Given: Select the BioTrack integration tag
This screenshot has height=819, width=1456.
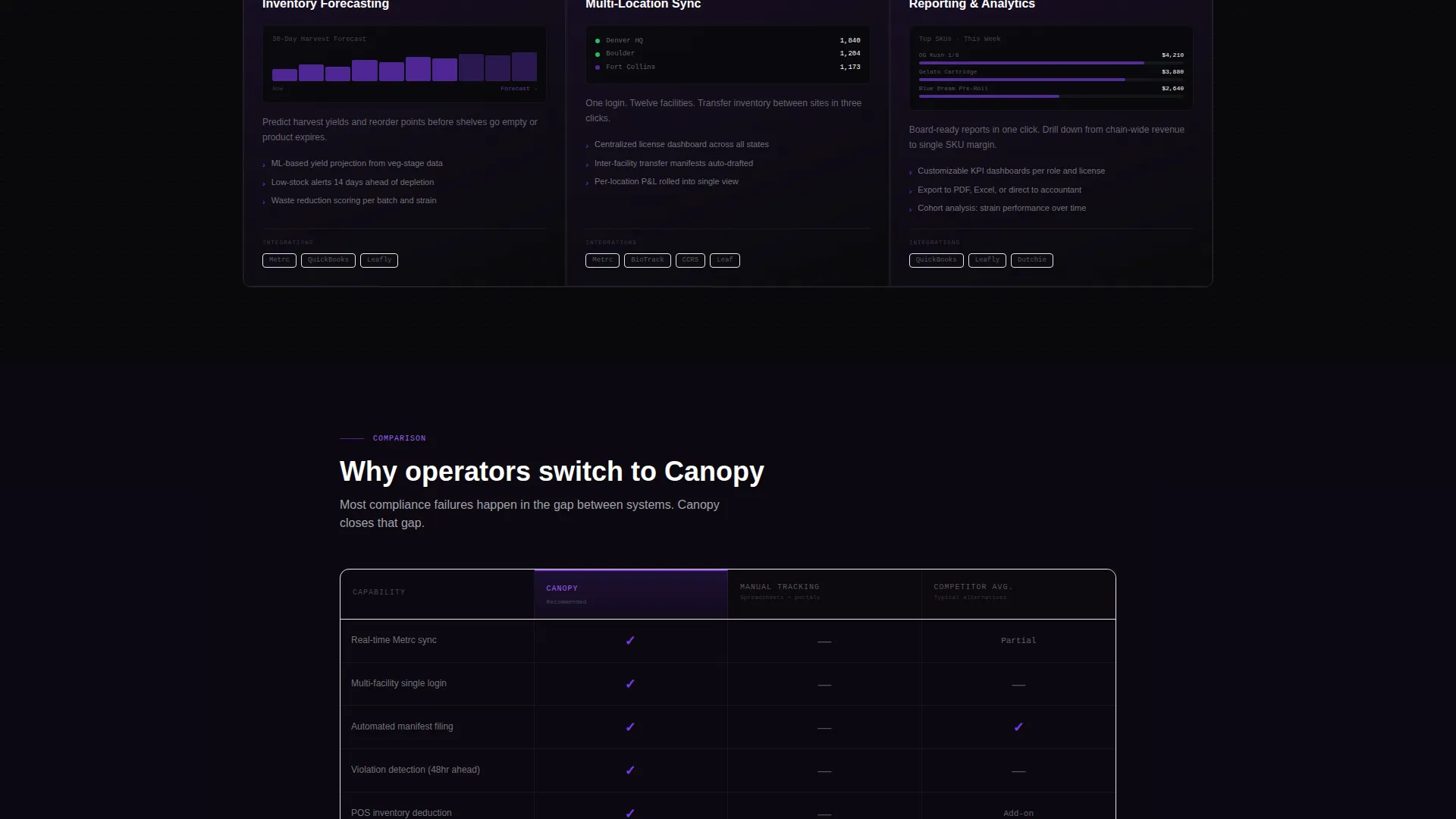Looking at the screenshot, I should pyautogui.click(x=648, y=260).
